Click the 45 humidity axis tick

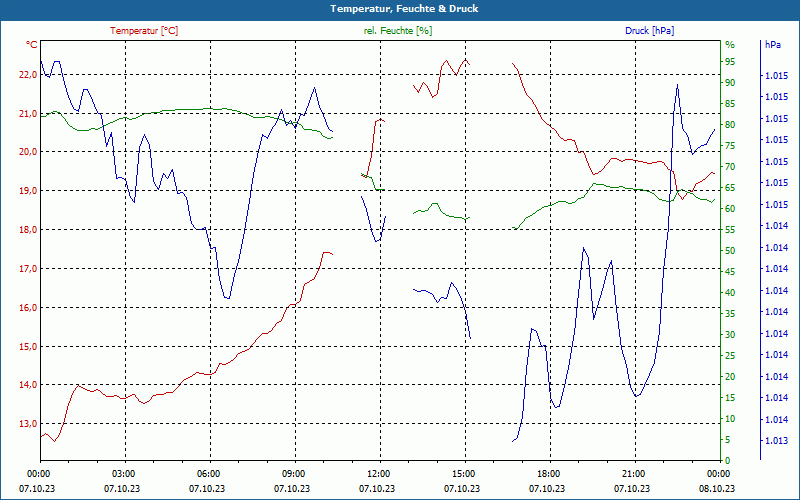click(x=730, y=272)
